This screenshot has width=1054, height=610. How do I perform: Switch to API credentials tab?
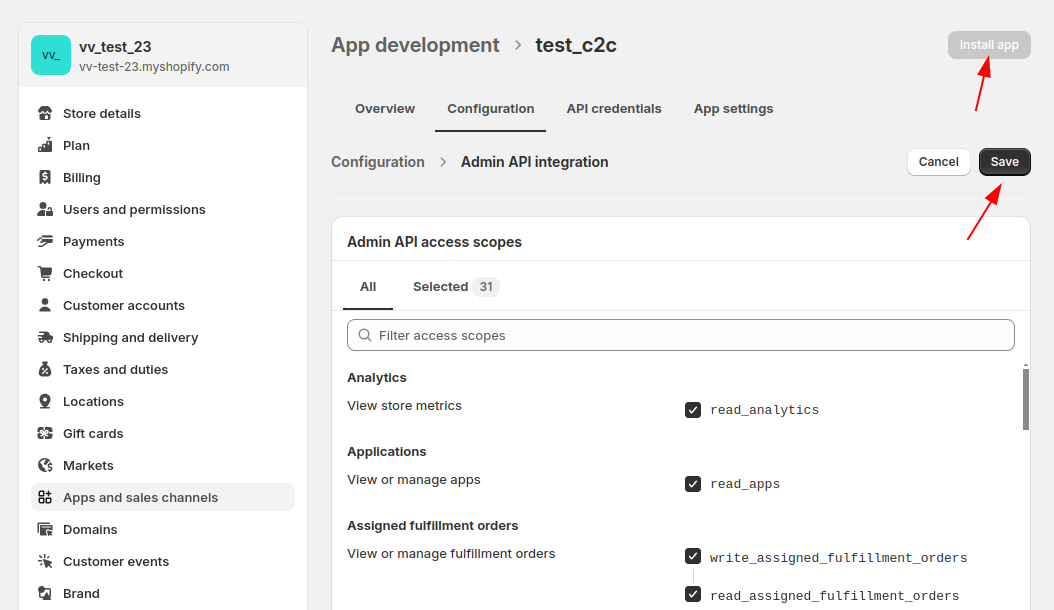click(614, 108)
